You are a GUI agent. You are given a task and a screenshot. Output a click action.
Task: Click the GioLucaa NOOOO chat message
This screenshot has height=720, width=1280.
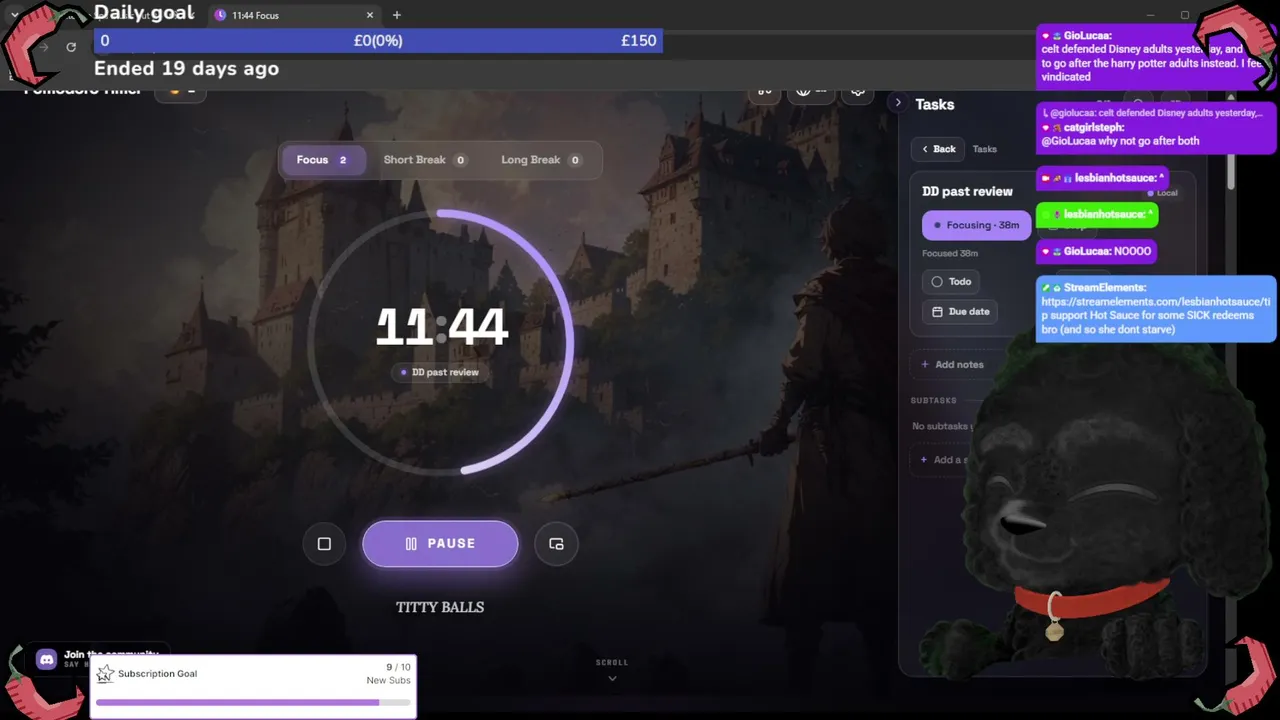(x=1097, y=251)
